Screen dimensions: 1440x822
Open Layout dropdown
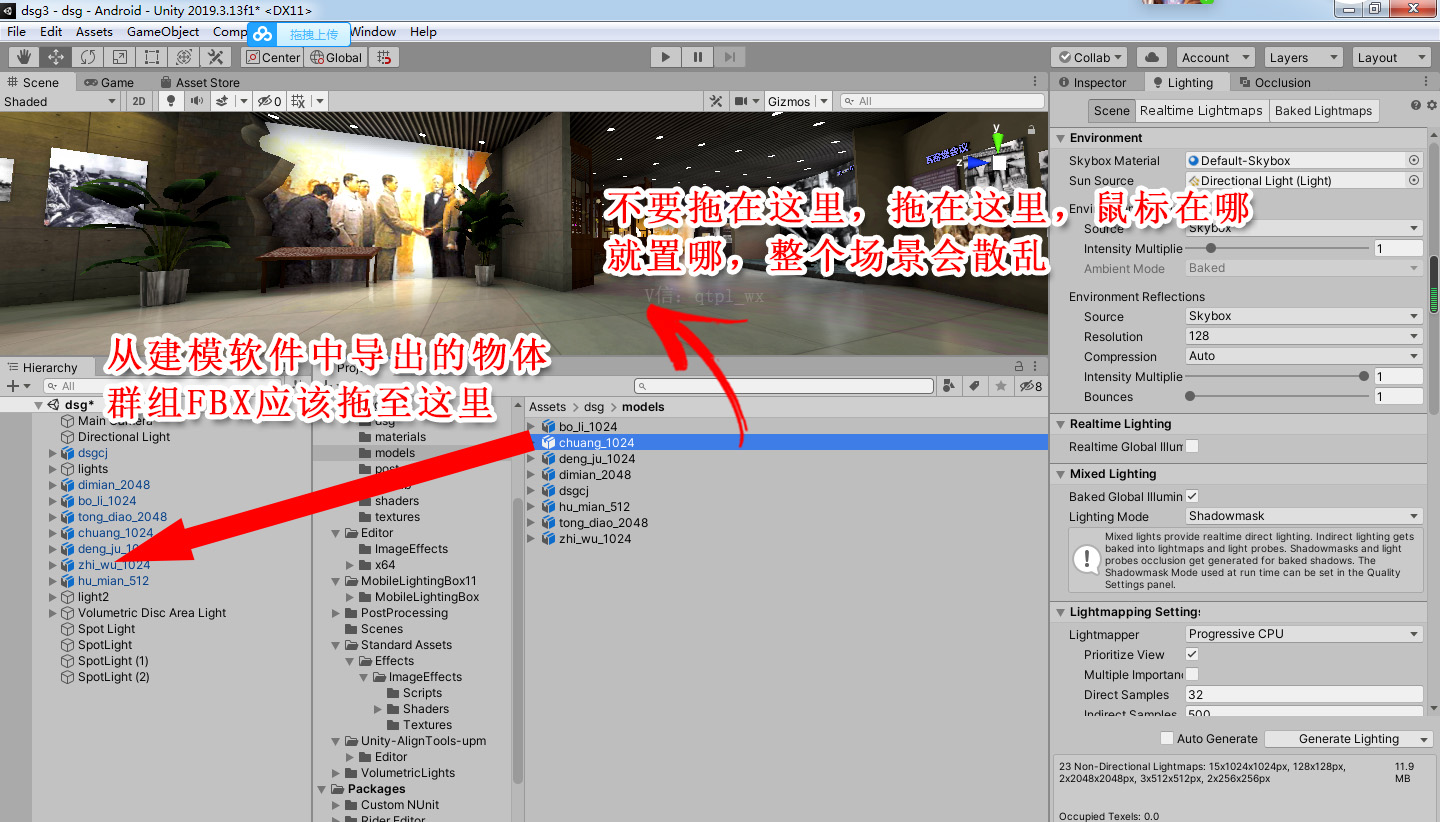(x=1391, y=57)
